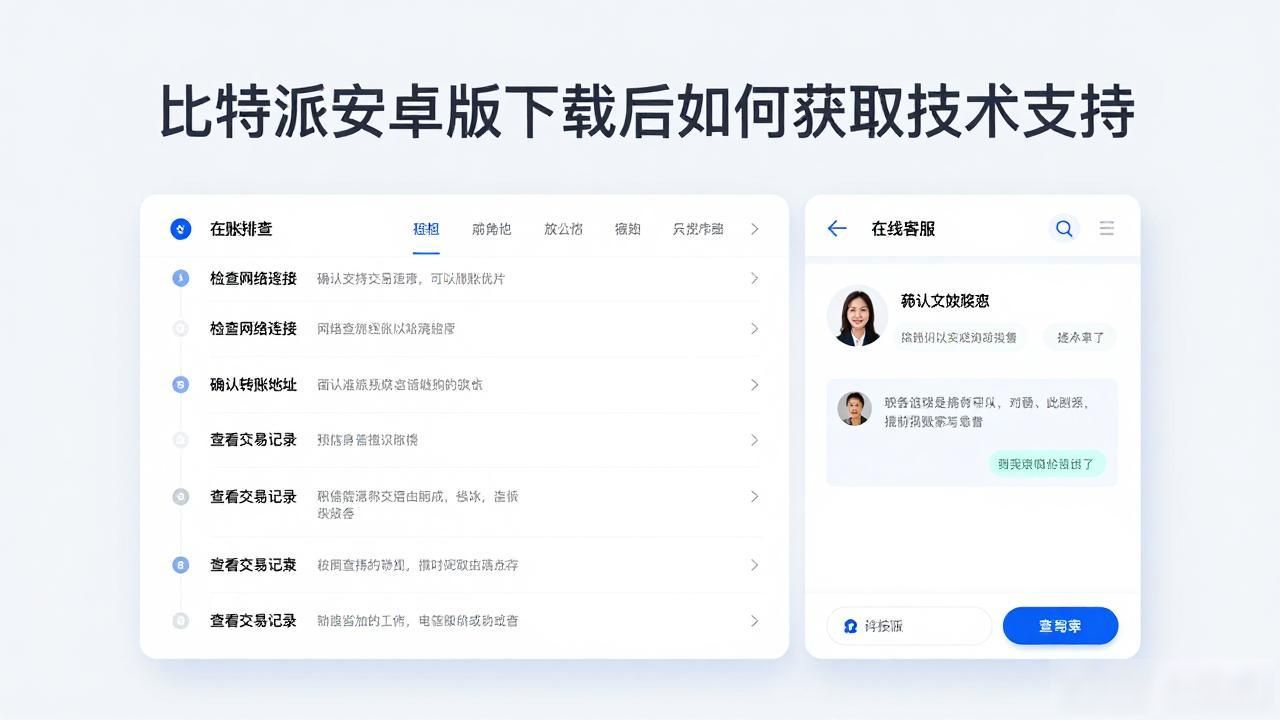Open the chevron on the 查看交易记录 row with two-line description
1280x720 pixels.
755,496
